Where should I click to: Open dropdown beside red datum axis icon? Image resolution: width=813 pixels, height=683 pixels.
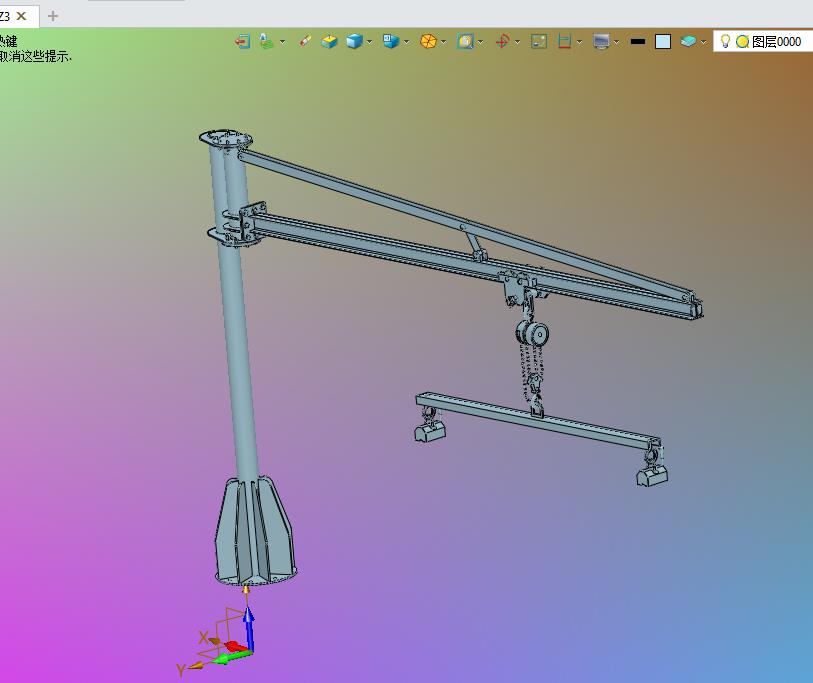coord(518,41)
